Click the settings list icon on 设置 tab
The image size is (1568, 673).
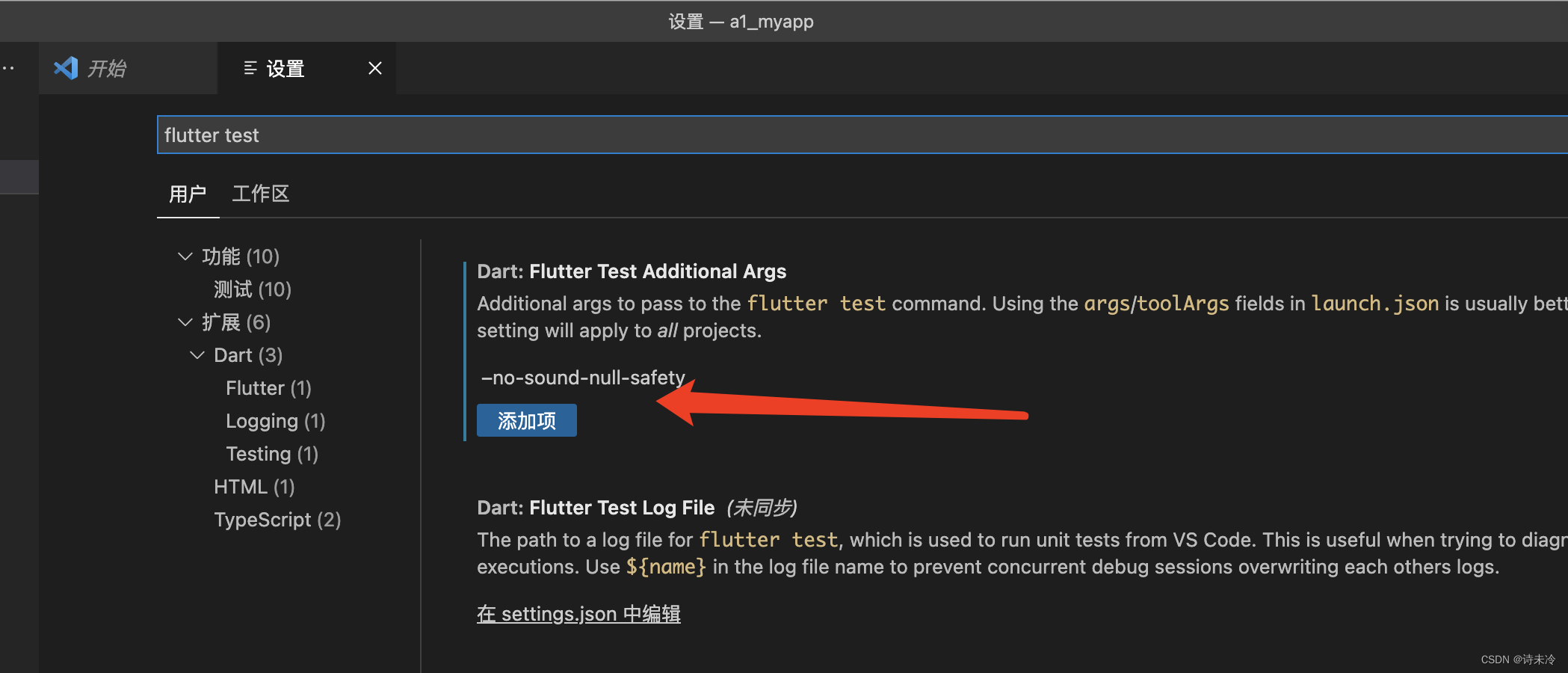(250, 68)
